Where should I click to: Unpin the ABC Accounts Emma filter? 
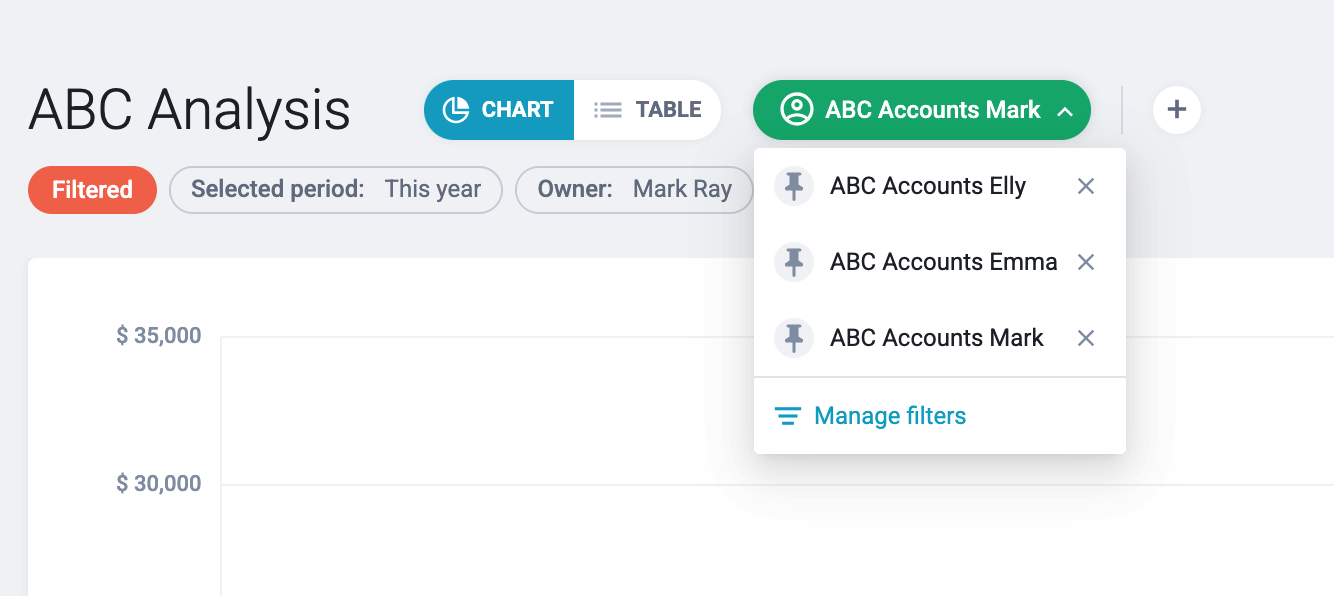click(x=794, y=262)
